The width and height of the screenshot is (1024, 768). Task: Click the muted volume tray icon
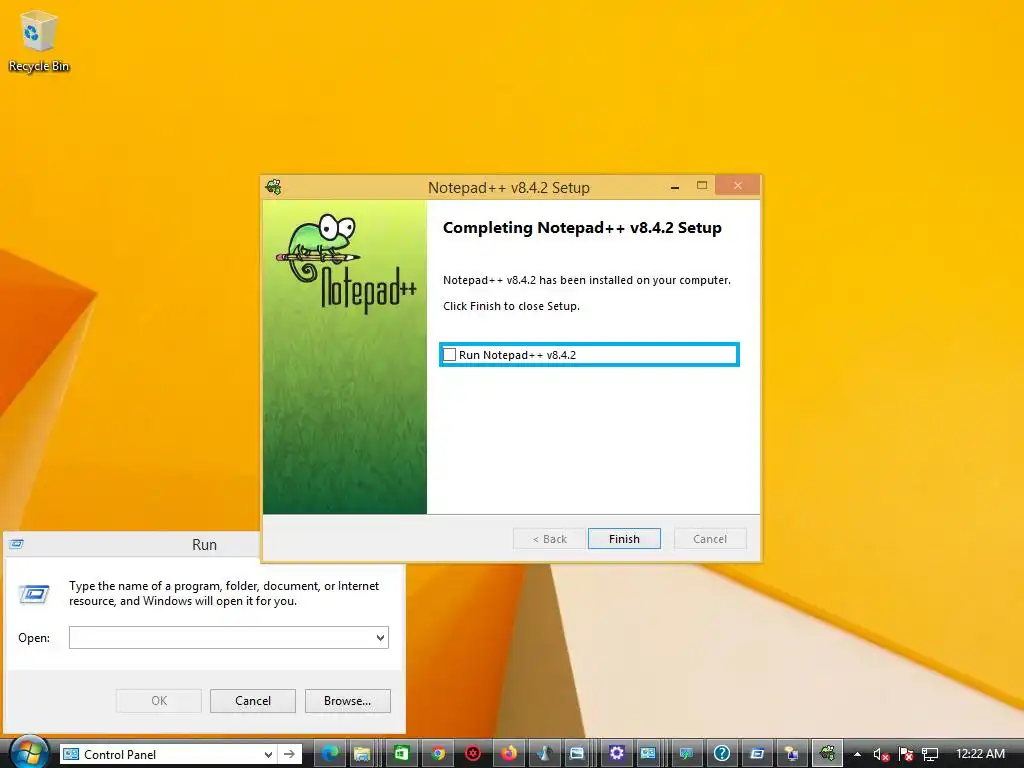pos(881,755)
